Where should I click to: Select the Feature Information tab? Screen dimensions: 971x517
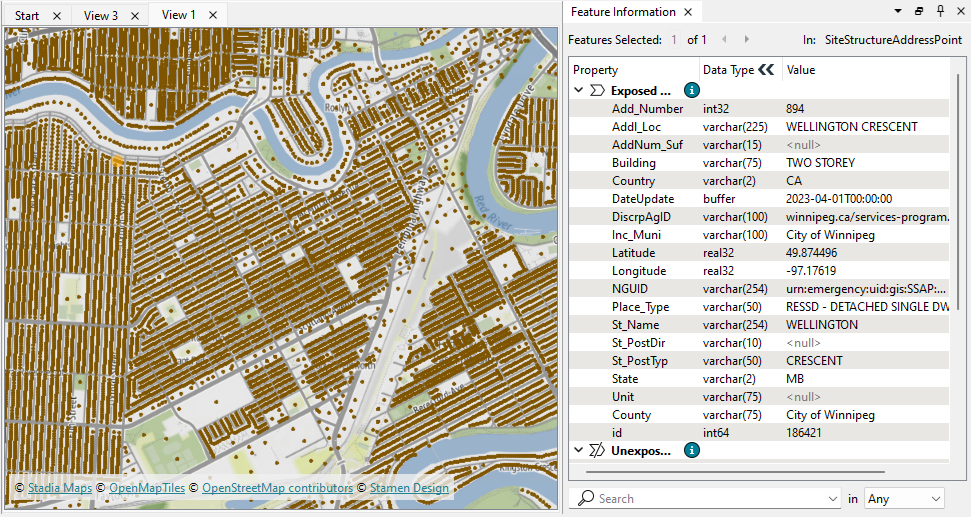coord(623,12)
